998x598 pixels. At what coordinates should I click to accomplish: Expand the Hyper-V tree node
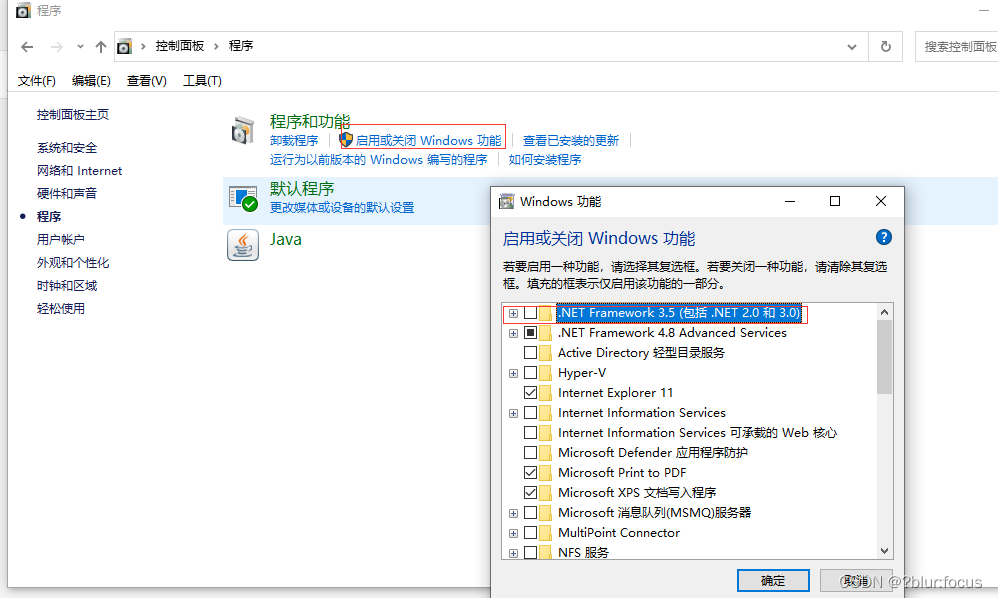coord(513,373)
